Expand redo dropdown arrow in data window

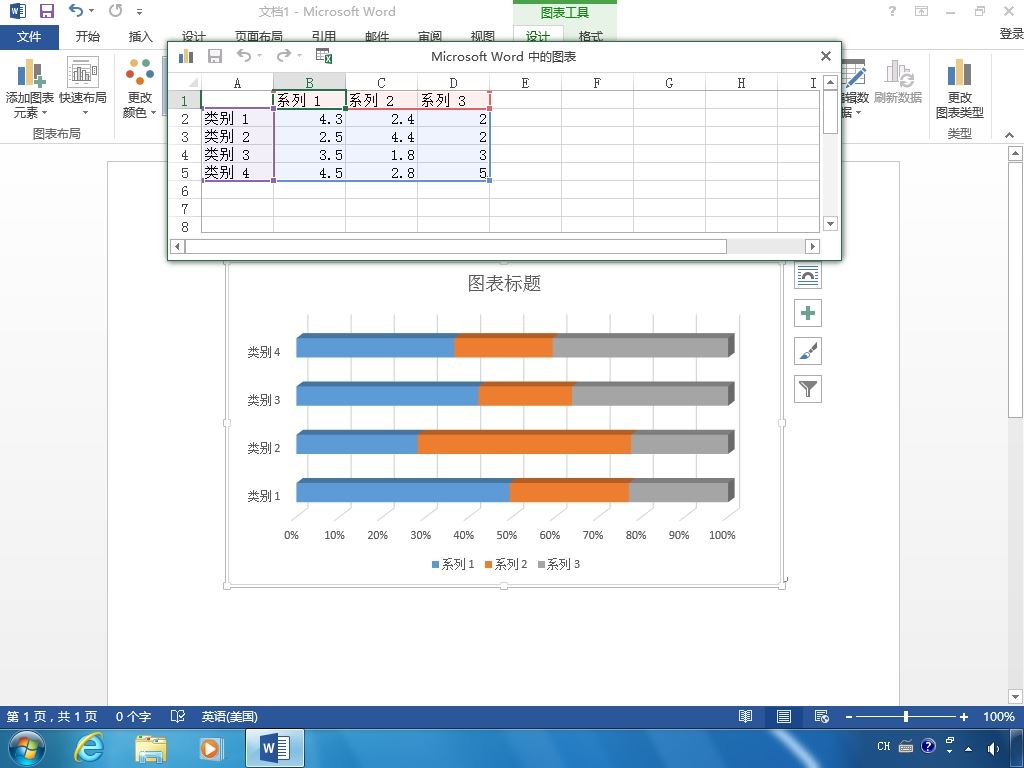coord(299,56)
